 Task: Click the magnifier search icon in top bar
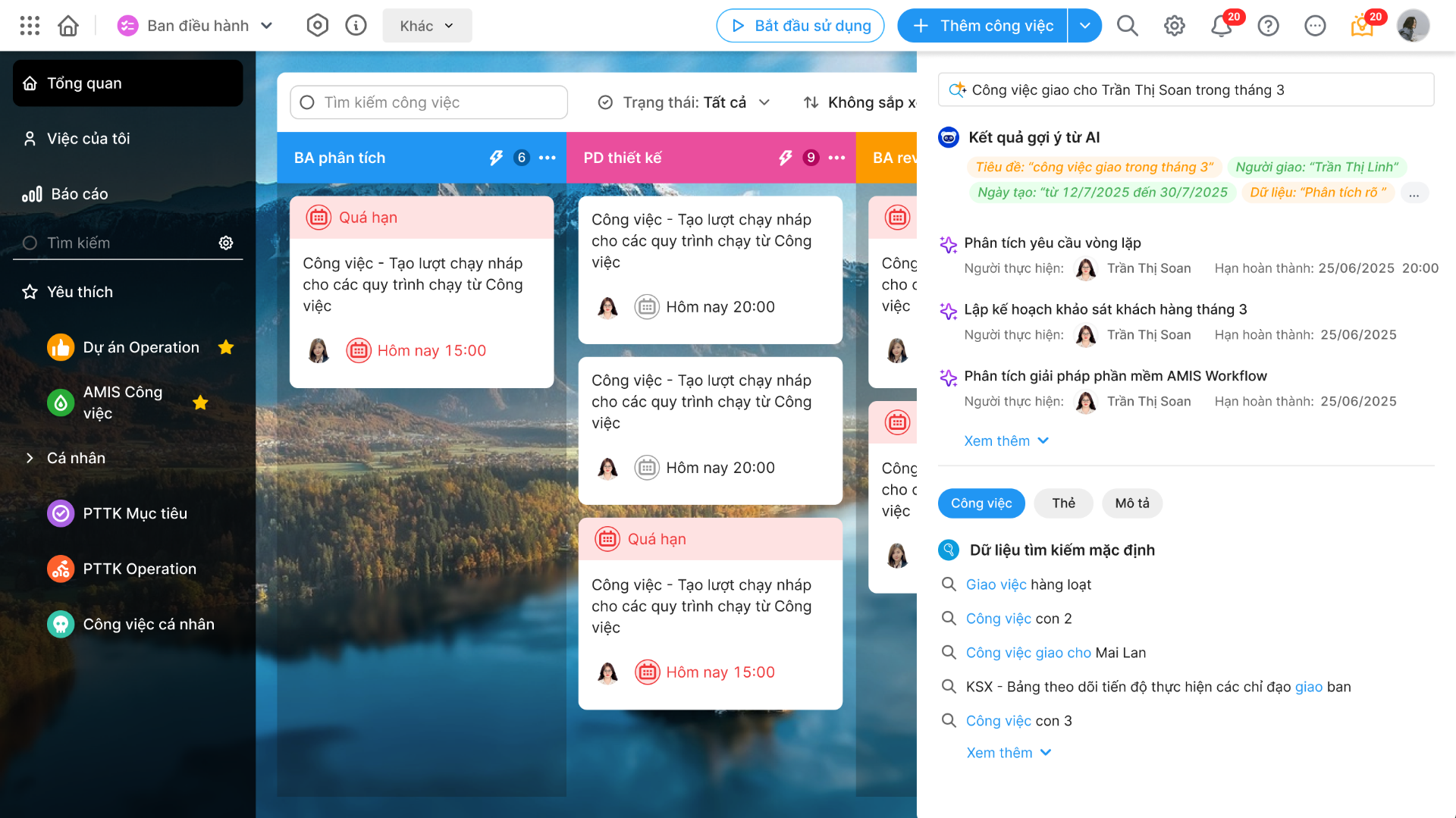1128,26
